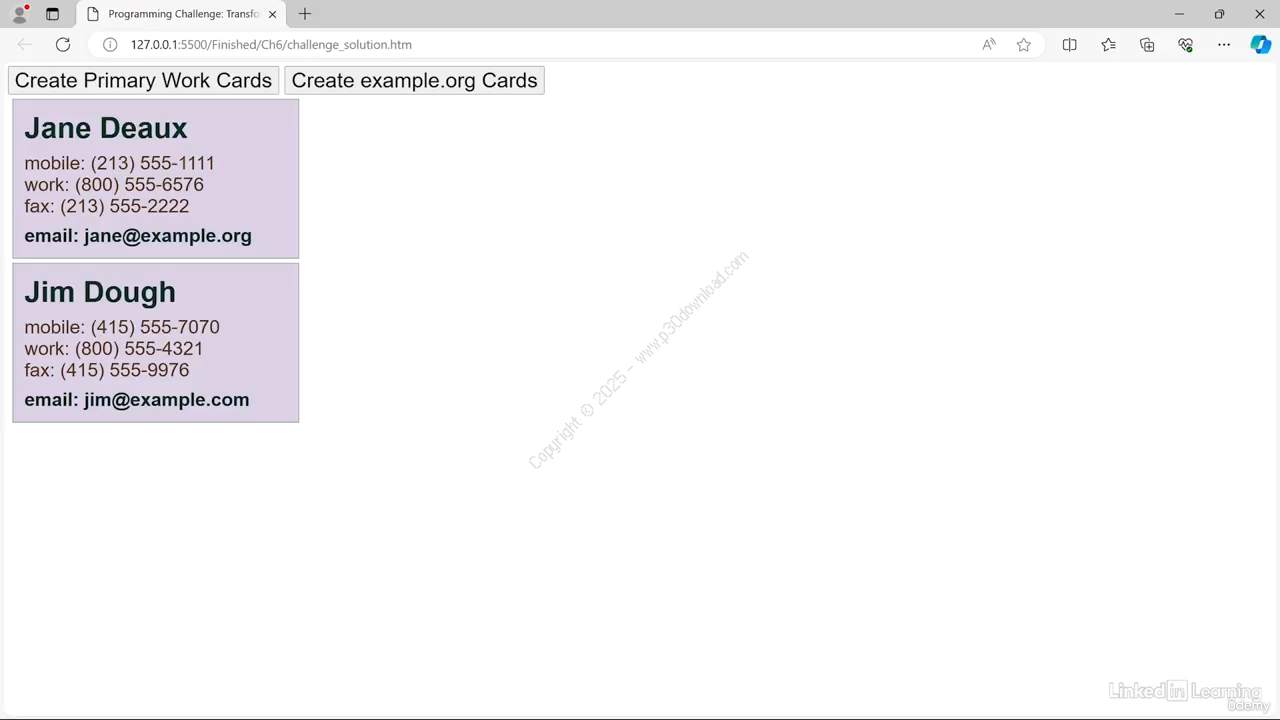Close the Programming Challenge tab
This screenshot has height=720, width=1280.
point(272,14)
